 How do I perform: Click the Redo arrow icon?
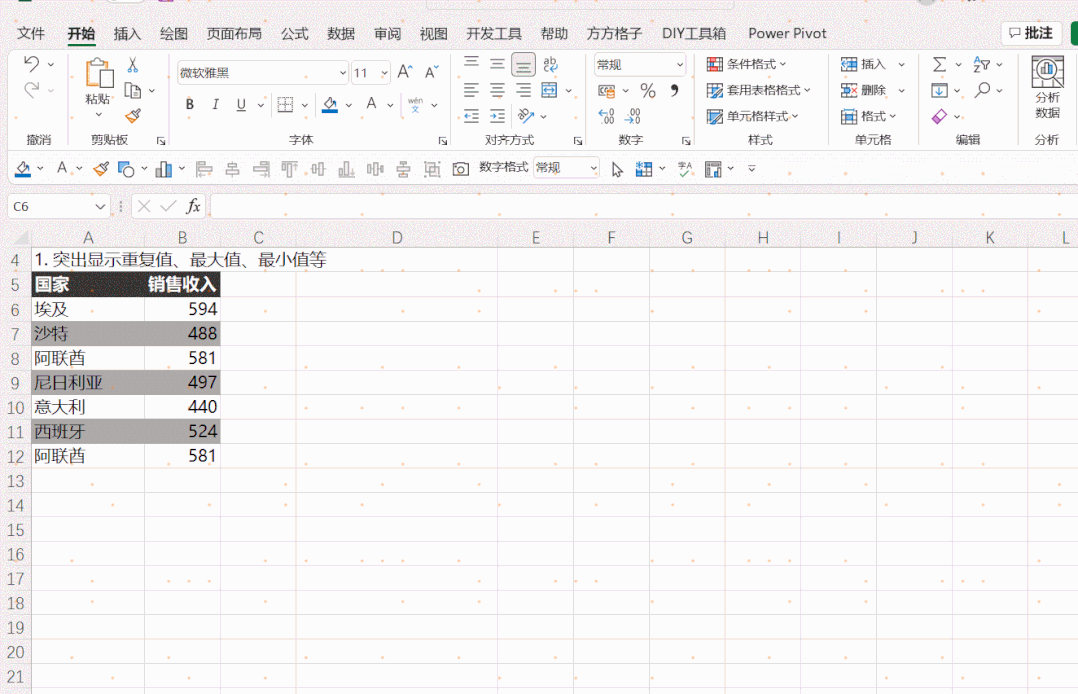click(x=32, y=90)
